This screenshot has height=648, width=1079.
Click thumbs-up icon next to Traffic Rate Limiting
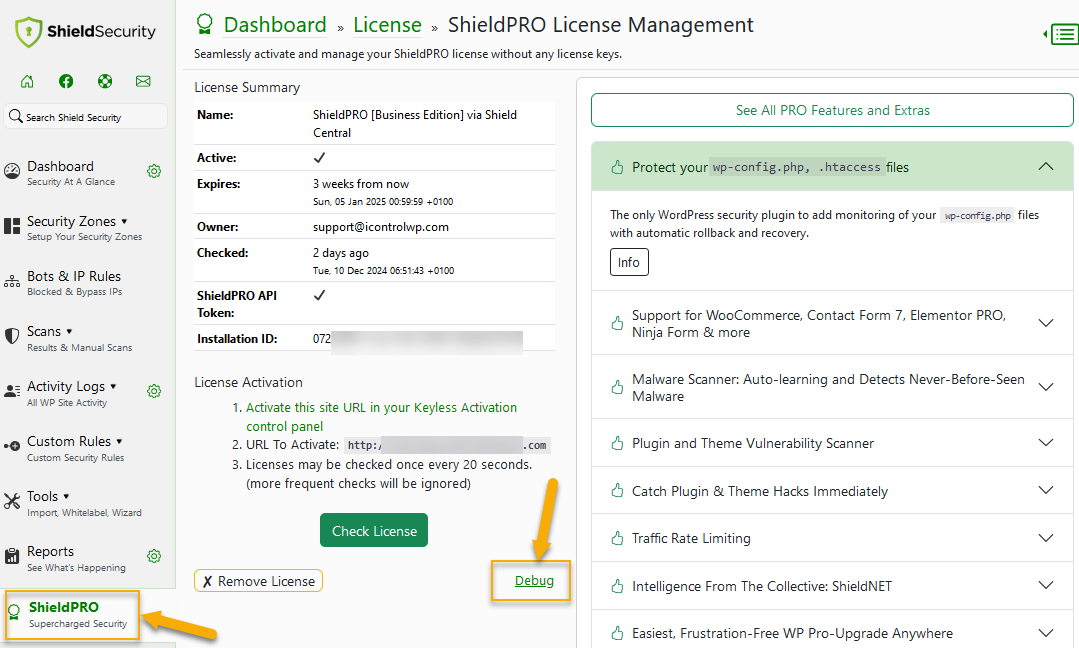coord(617,538)
